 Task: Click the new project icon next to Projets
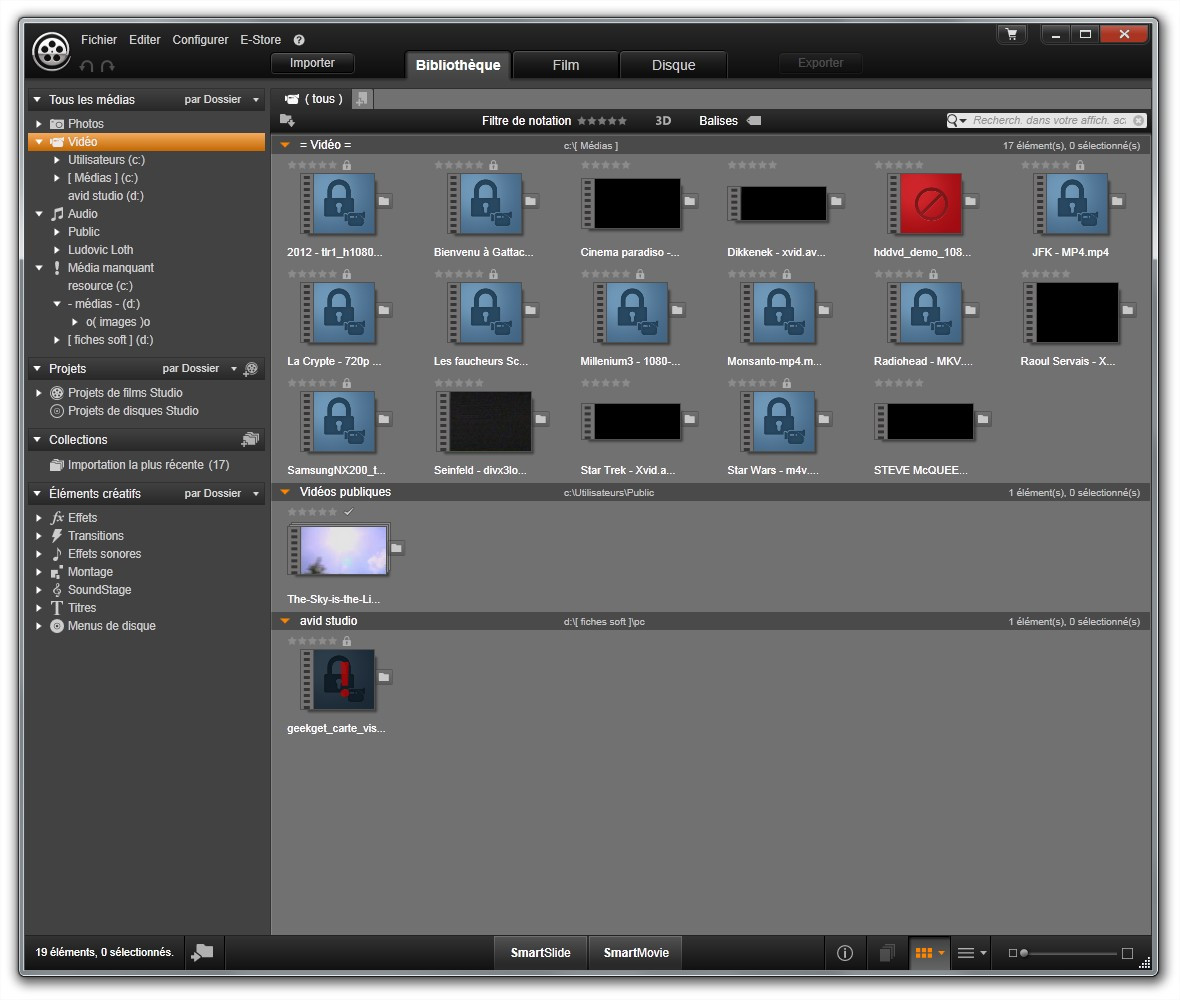tap(251, 369)
